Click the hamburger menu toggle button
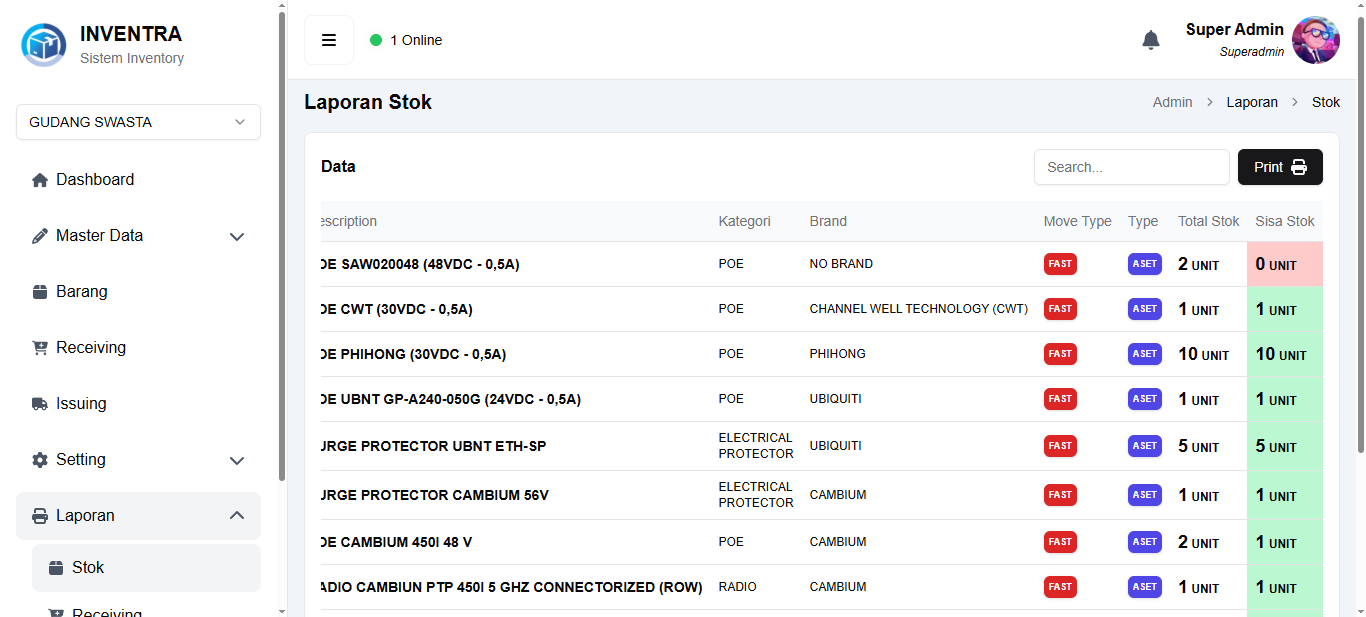Image resolution: width=1366 pixels, height=617 pixels. [x=329, y=40]
